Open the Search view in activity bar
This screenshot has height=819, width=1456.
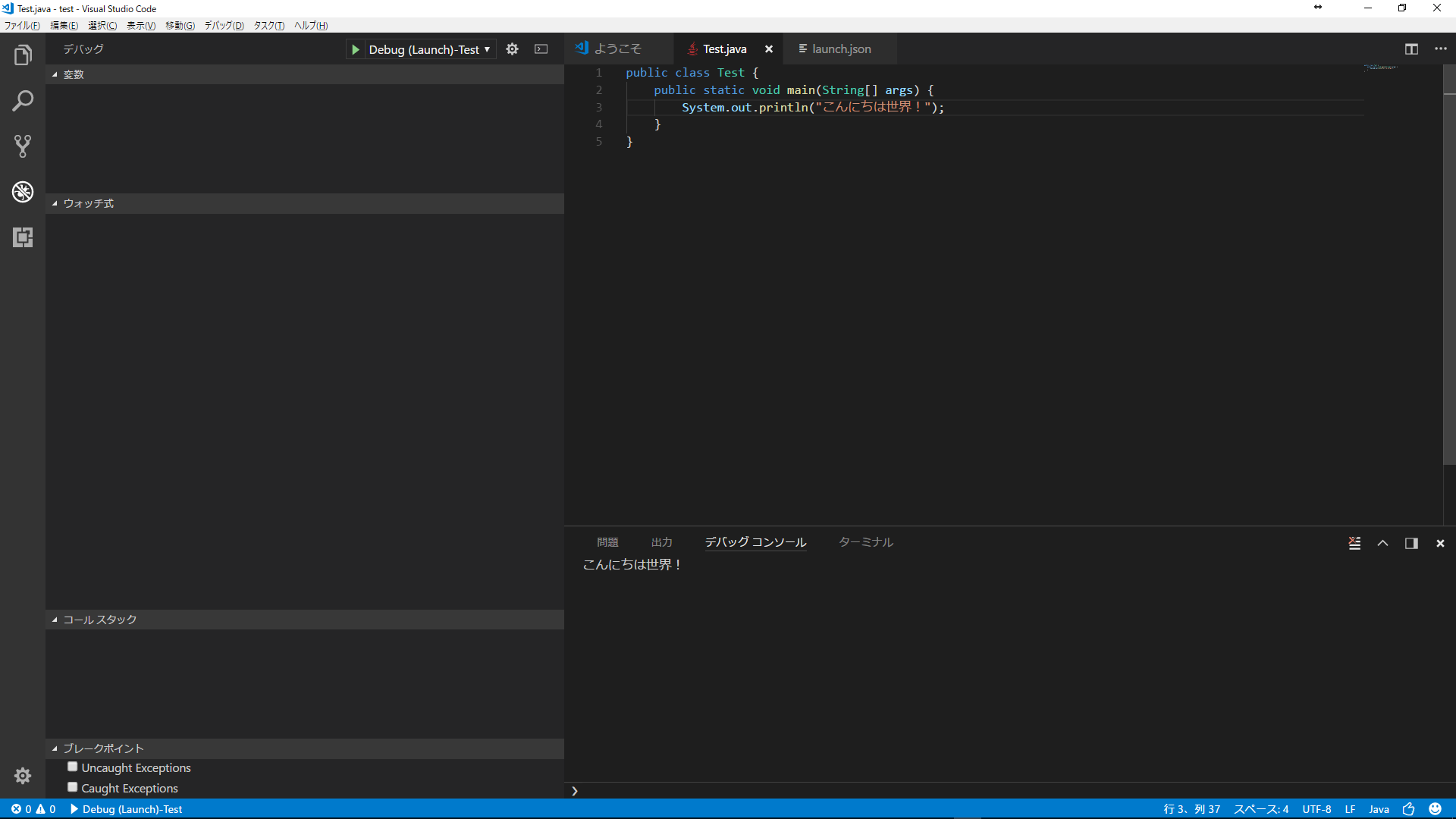pos(23,101)
